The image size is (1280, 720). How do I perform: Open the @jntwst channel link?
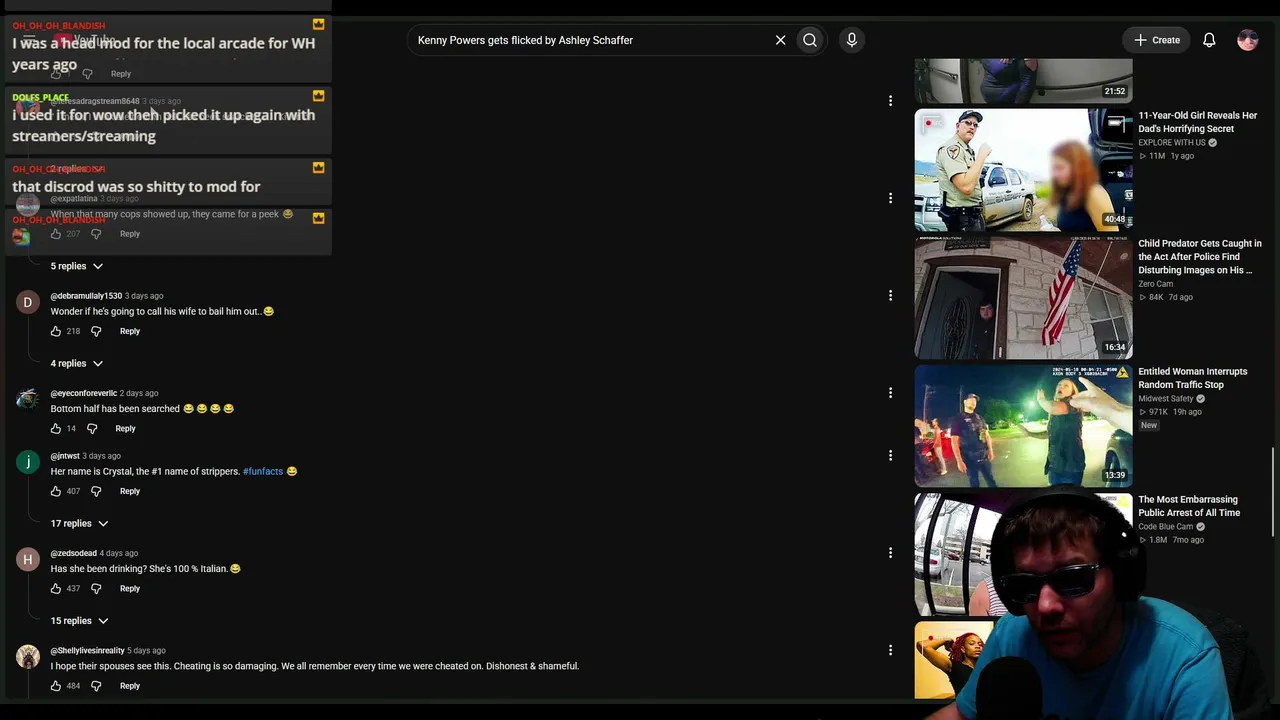pos(65,456)
